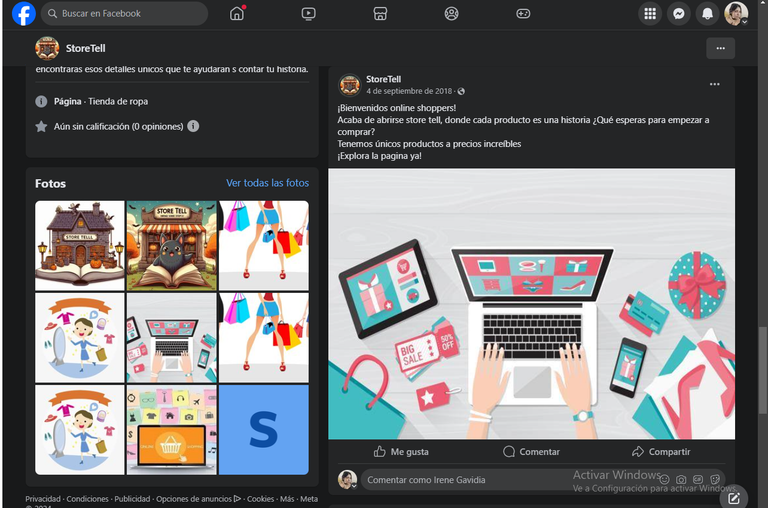Image resolution: width=768 pixels, height=508 pixels.
Task: Click the Tienda de ropa category
Action: click(118, 101)
